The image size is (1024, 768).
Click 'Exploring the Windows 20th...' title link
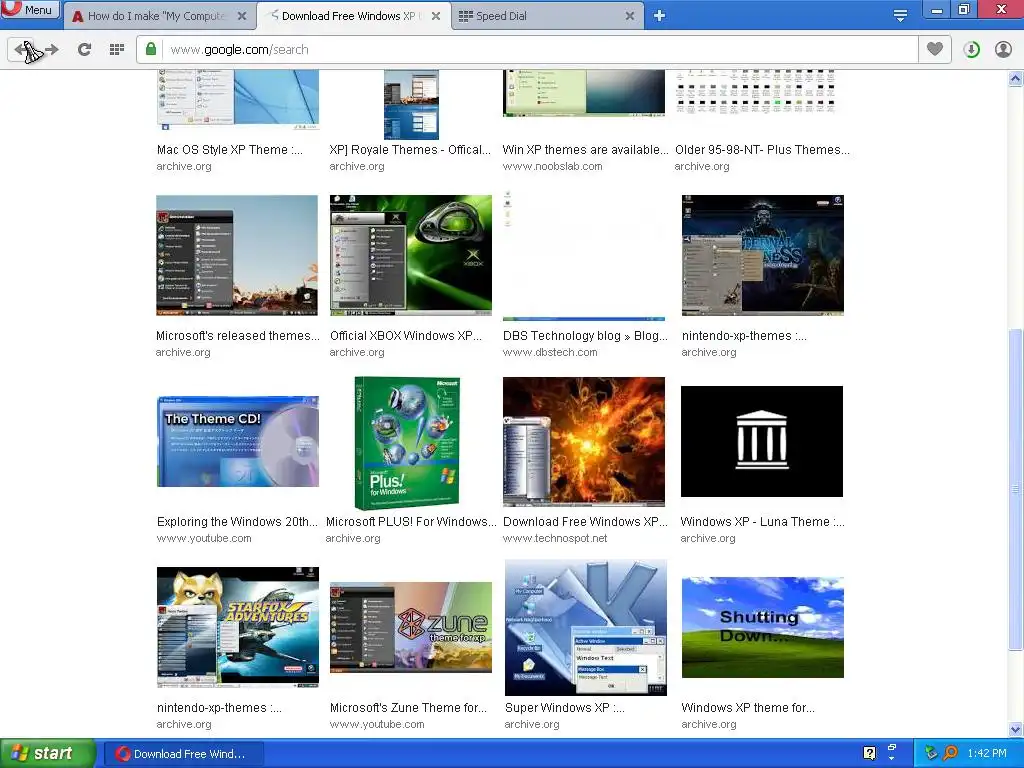(237, 522)
